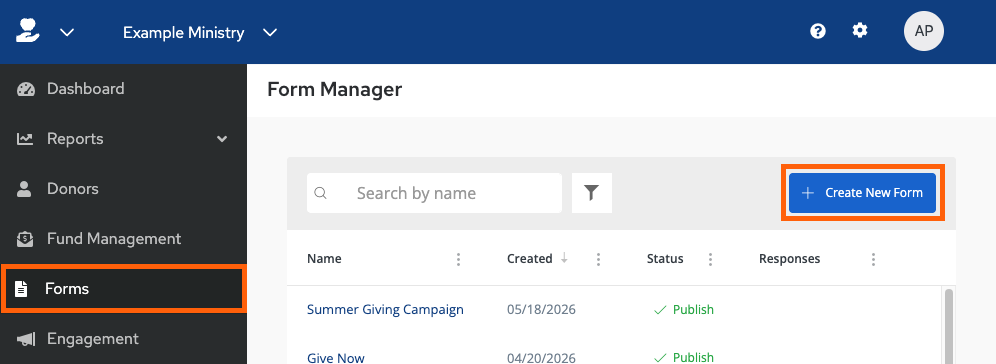Click the Dashboard gauge icon
Viewport: 996px width, 364px height.
coord(25,89)
